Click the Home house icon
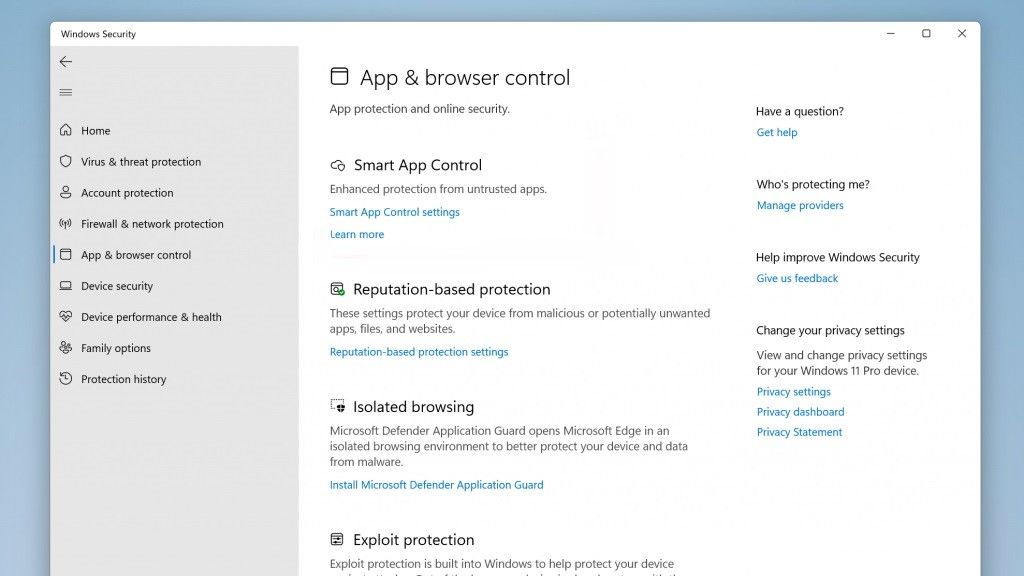Image resolution: width=1024 pixels, height=576 pixels. click(x=66, y=131)
